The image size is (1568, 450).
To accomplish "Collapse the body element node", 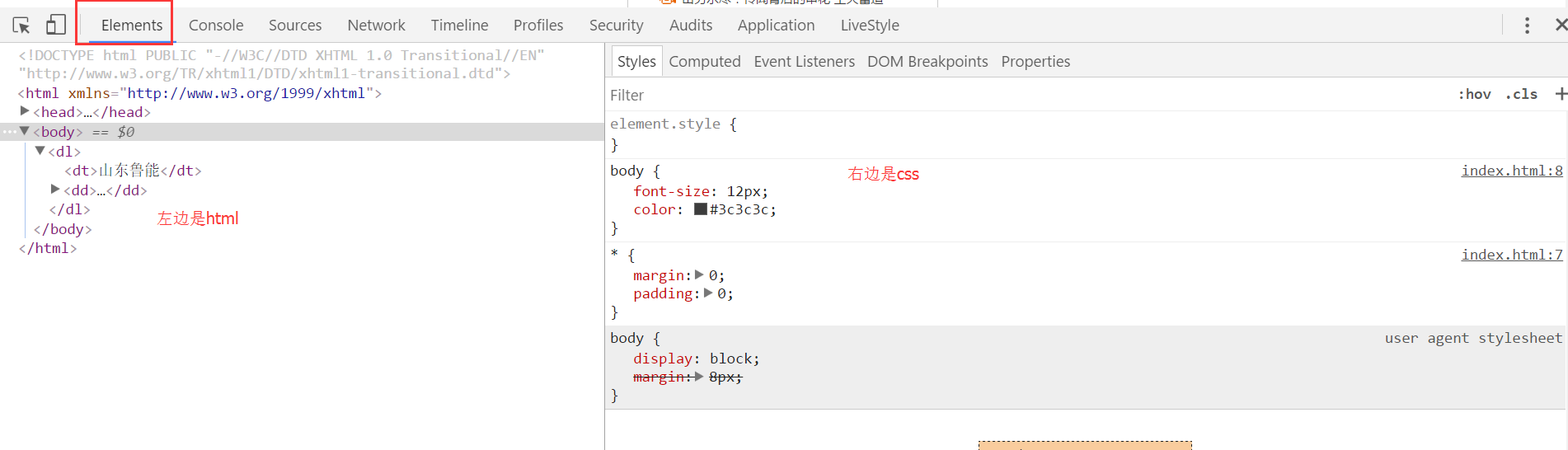I will click(x=25, y=131).
